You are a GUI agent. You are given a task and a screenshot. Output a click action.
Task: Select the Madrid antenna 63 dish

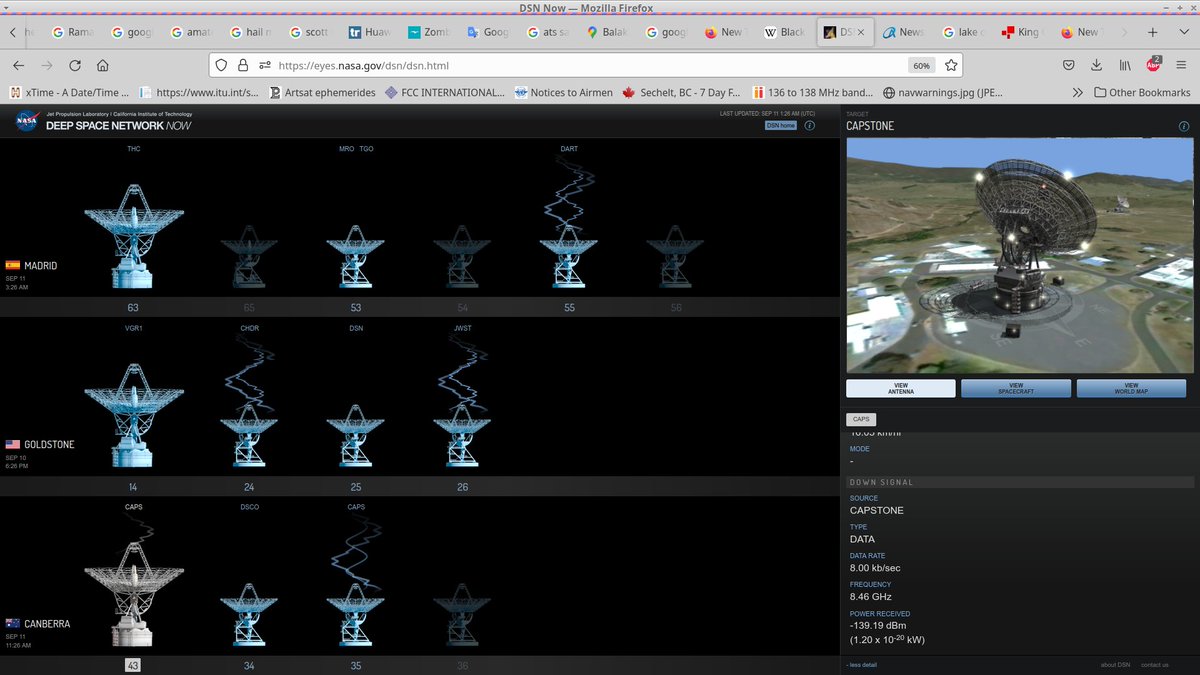[133, 236]
